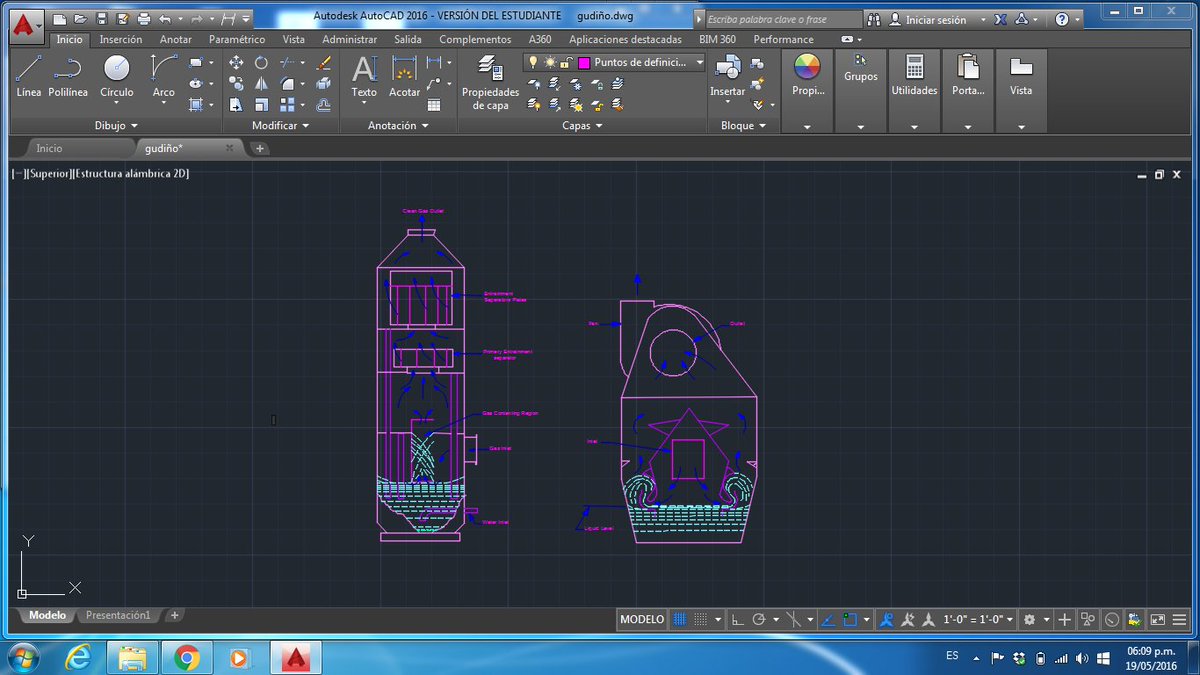Viewport: 1200px width, 675px height.
Task: Click Iniciar sesión to sign in
Action: coord(936,19)
